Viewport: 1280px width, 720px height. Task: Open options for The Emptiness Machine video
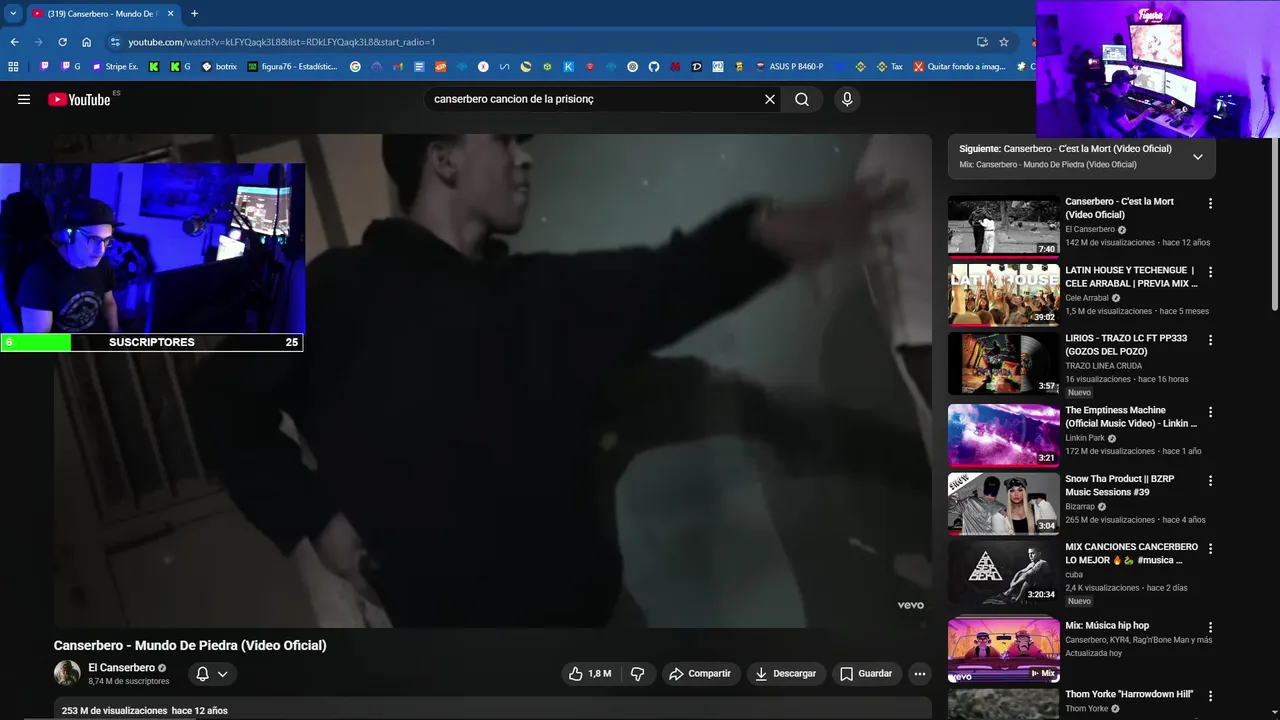pos(1210,412)
